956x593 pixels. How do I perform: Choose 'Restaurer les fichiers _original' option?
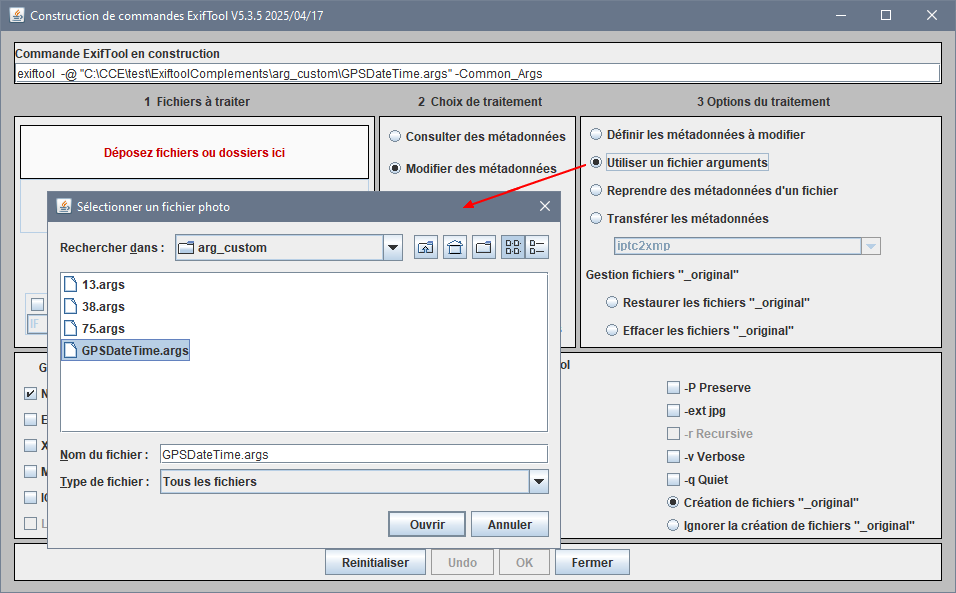(612, 303)
